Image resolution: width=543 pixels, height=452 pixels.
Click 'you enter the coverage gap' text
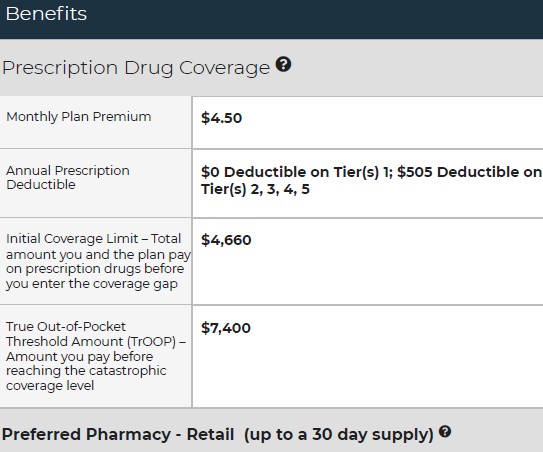tap(92, 284)
